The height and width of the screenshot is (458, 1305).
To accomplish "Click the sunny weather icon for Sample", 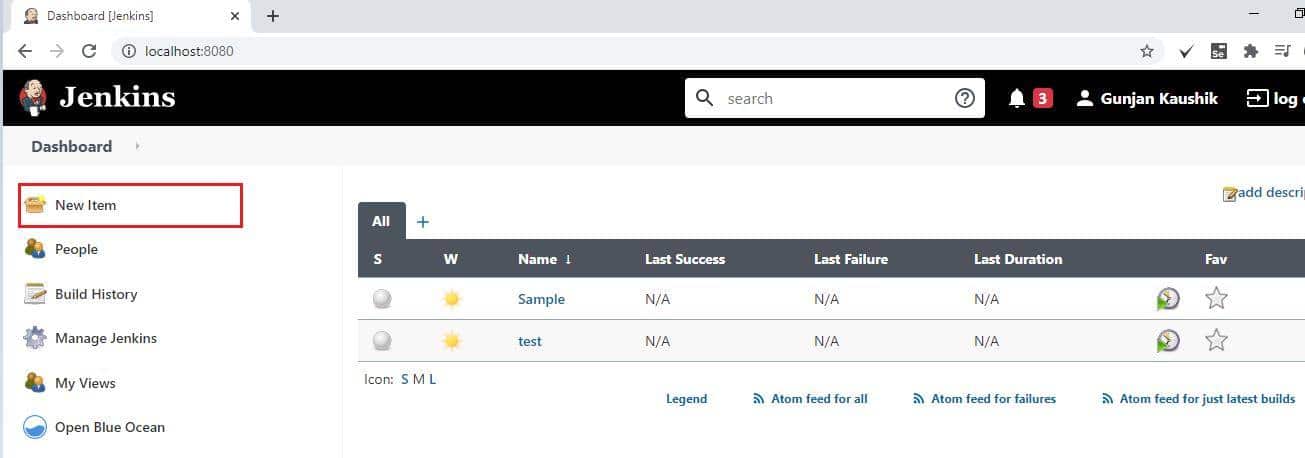I will pyautogui.click(x=451, y=299).
